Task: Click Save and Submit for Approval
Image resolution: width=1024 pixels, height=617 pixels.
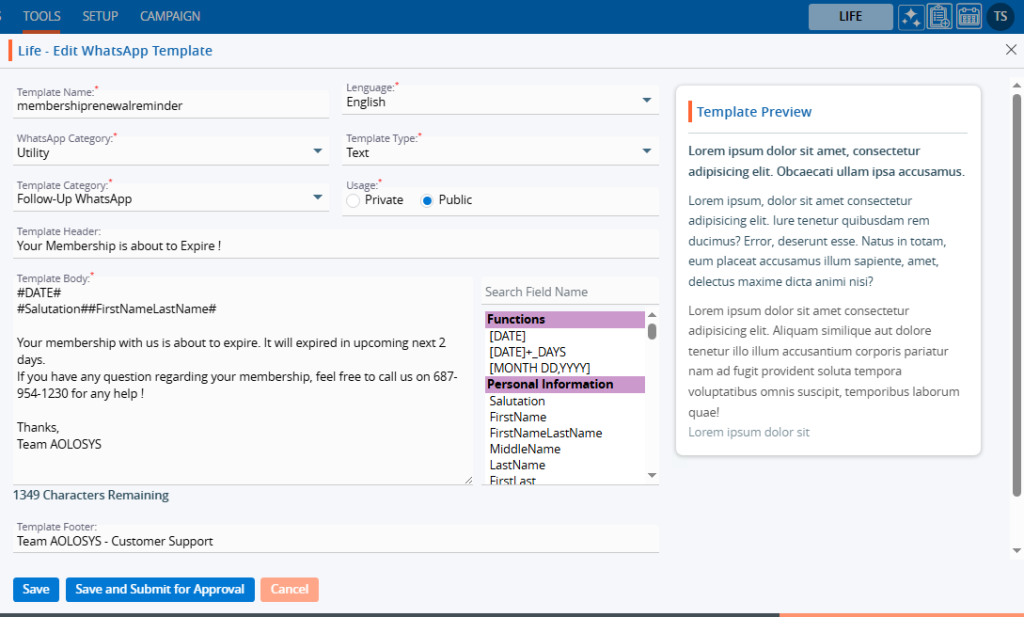Action: pyautogui.click(x=160, y=589)
